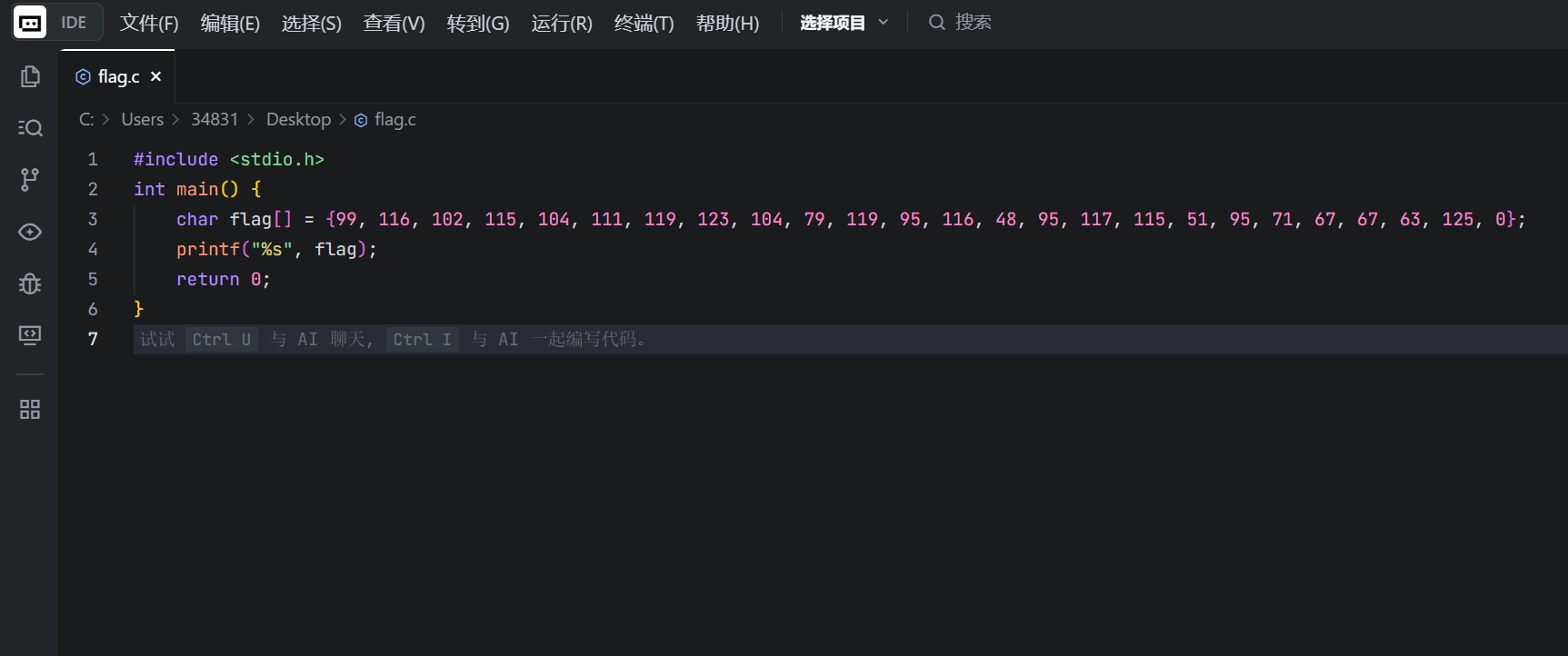Click the flag.c breadcrumb text
This screenshot has height=656, width=1568.
click(395, 120)
